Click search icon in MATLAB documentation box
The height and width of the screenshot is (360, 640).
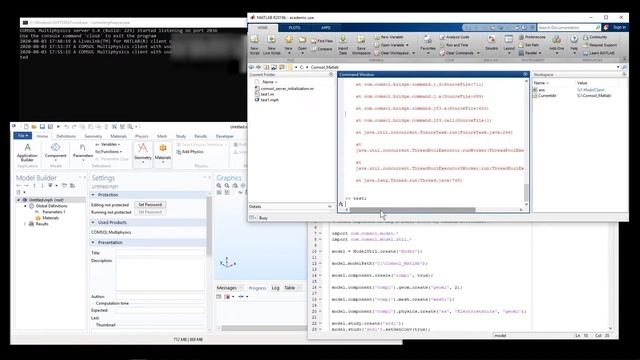598,27
